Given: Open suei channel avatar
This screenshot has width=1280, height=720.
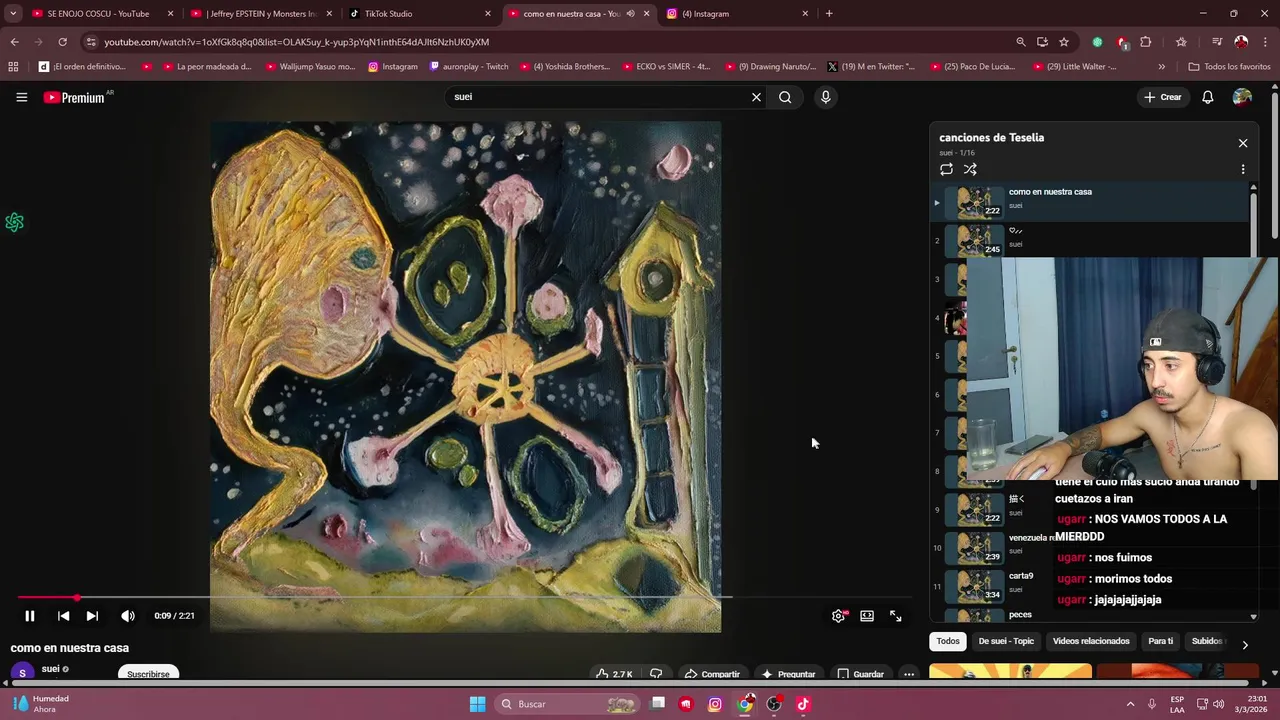Looking at the screenshot, I should (22, 673).
